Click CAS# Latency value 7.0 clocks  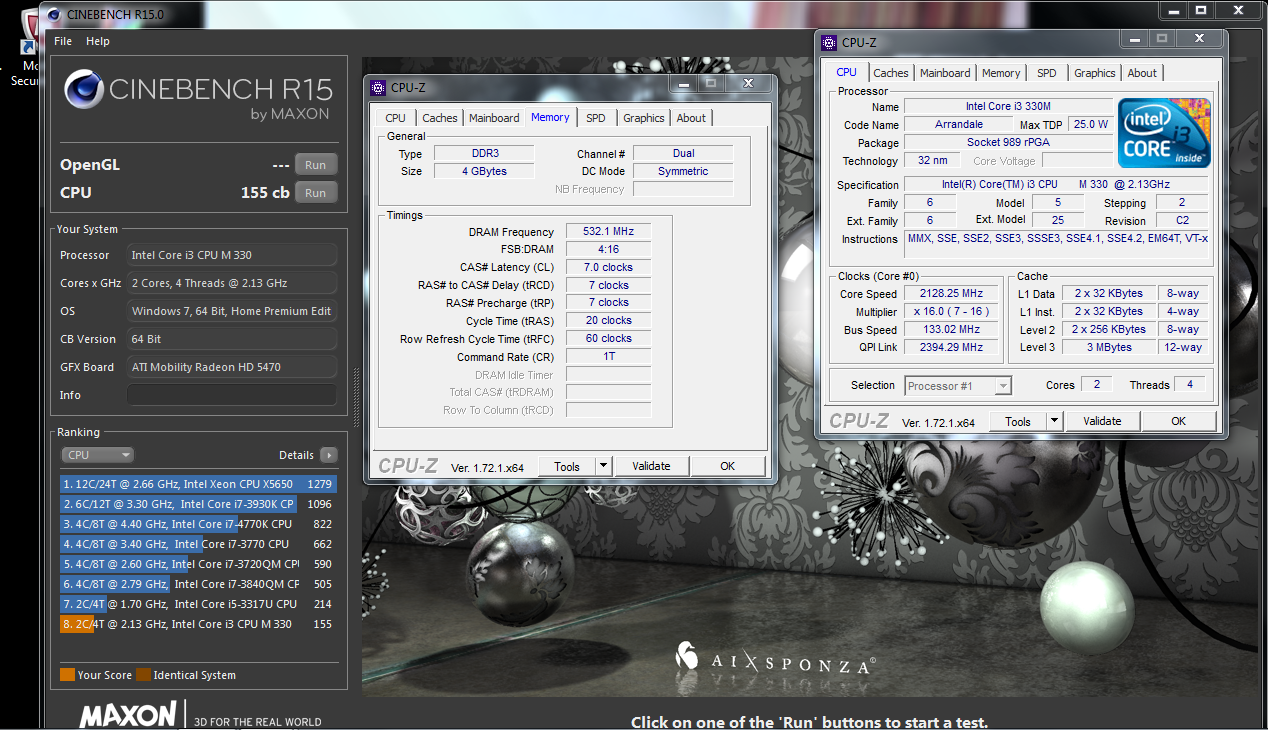[x=609, y=267]
